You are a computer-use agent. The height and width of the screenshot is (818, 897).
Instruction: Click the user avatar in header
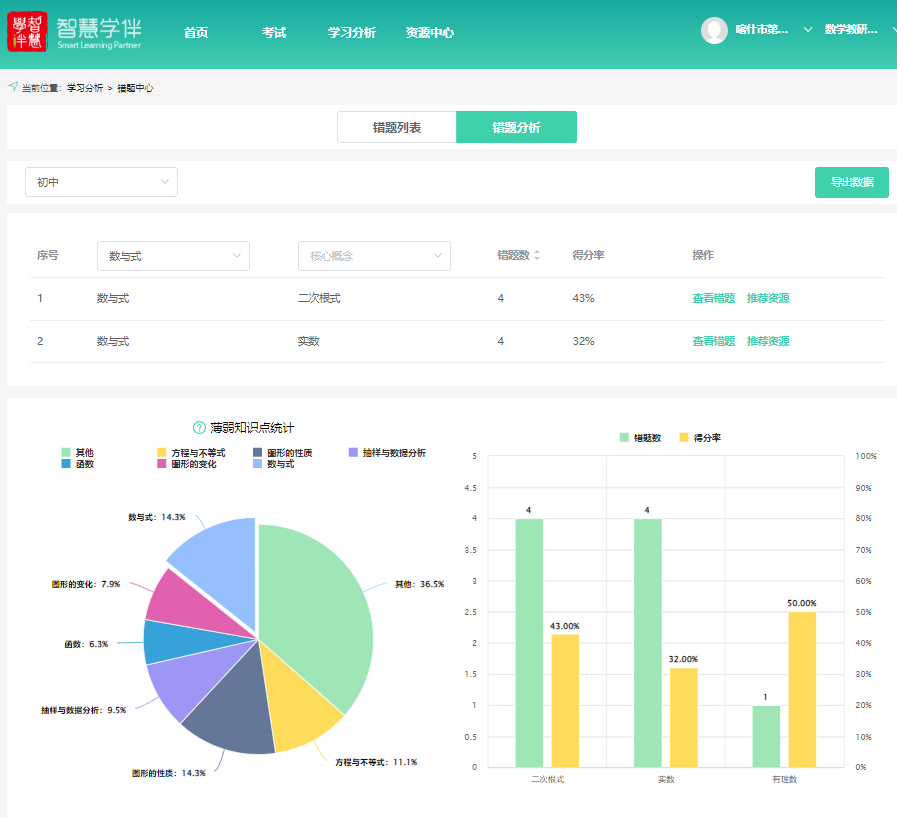click(714, 31)
